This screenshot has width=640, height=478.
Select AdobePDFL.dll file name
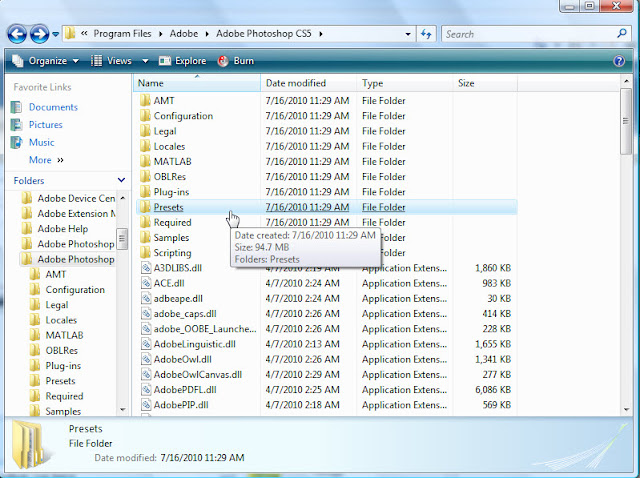click(185, 389)
